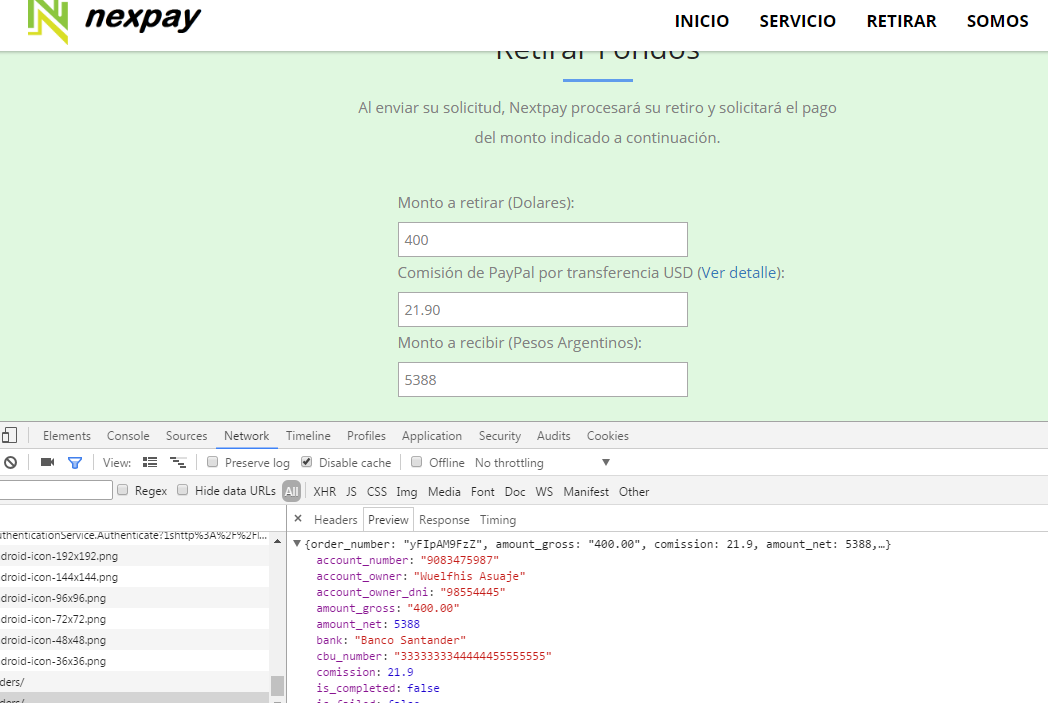Filter requests by JS

(352, 492)
